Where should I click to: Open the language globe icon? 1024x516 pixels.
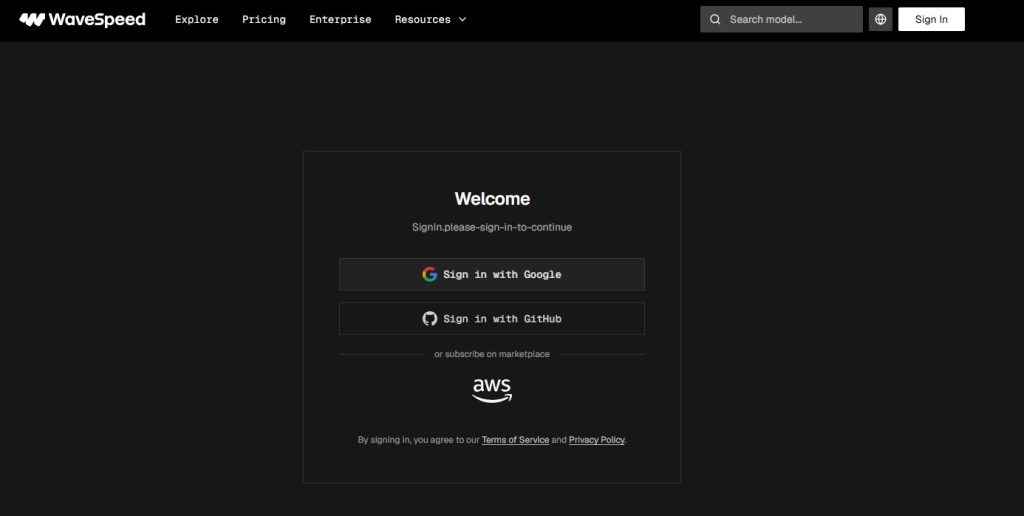[x=880, y=20]
